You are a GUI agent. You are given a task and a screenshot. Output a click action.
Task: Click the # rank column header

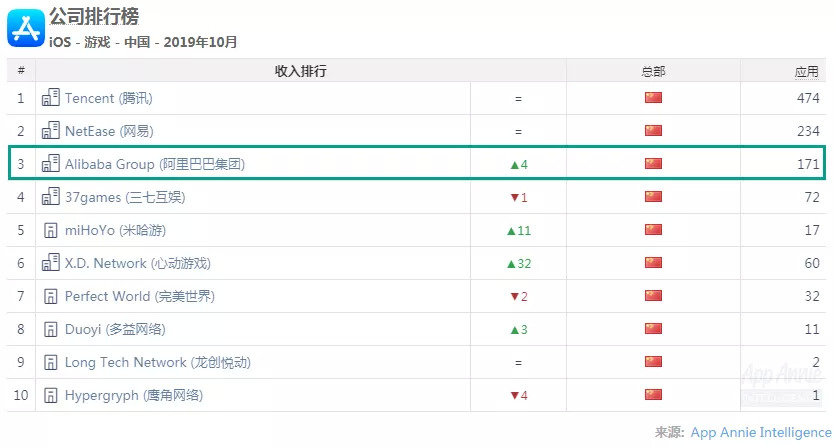[20, 71]
